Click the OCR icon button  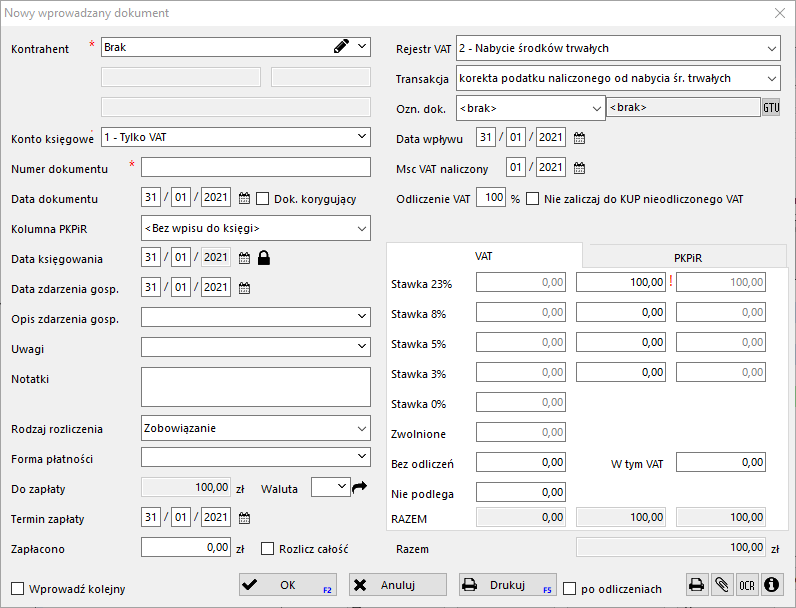(x=746, y=585)
